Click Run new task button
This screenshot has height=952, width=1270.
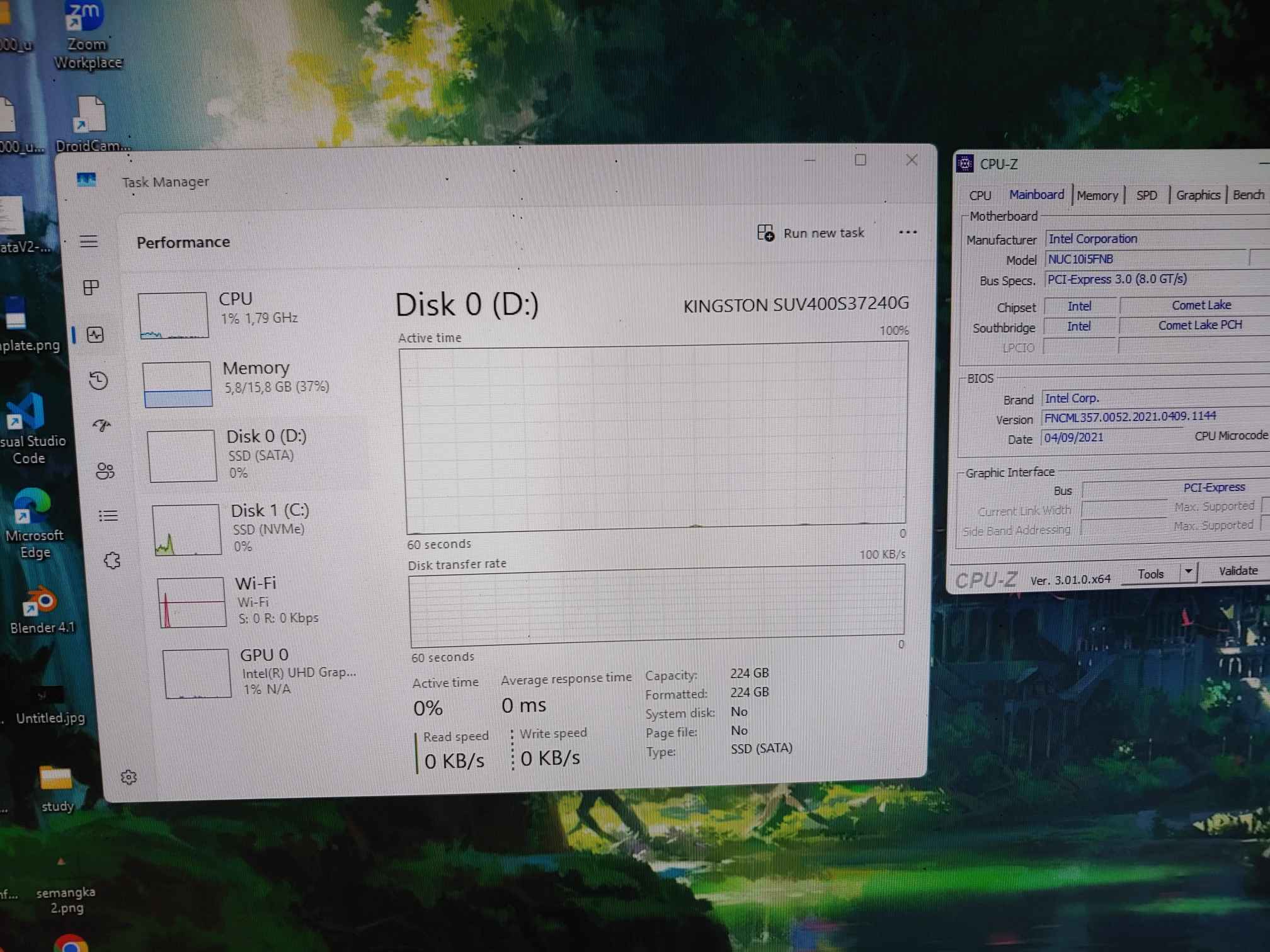[x=810, y=233]
